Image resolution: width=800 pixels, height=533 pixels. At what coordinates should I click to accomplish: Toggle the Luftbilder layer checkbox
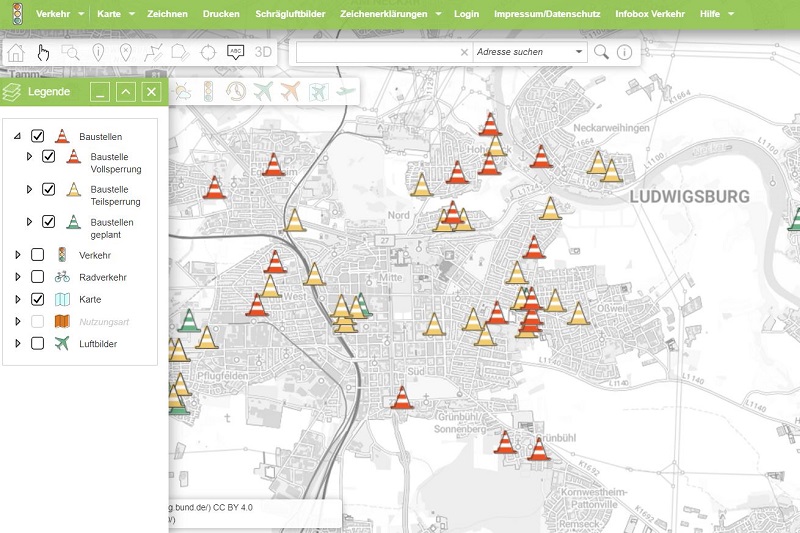tap(38, 343)
